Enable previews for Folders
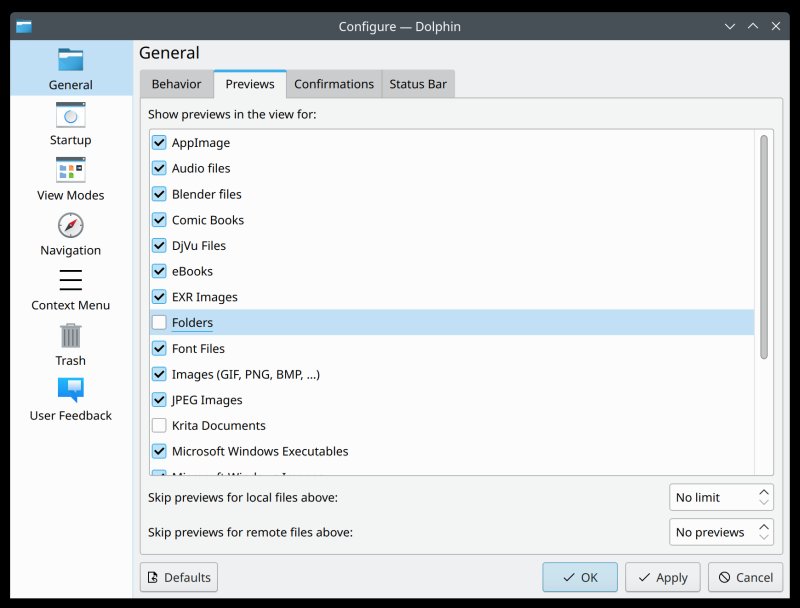 pyautogui.click(x=159, y=323)
